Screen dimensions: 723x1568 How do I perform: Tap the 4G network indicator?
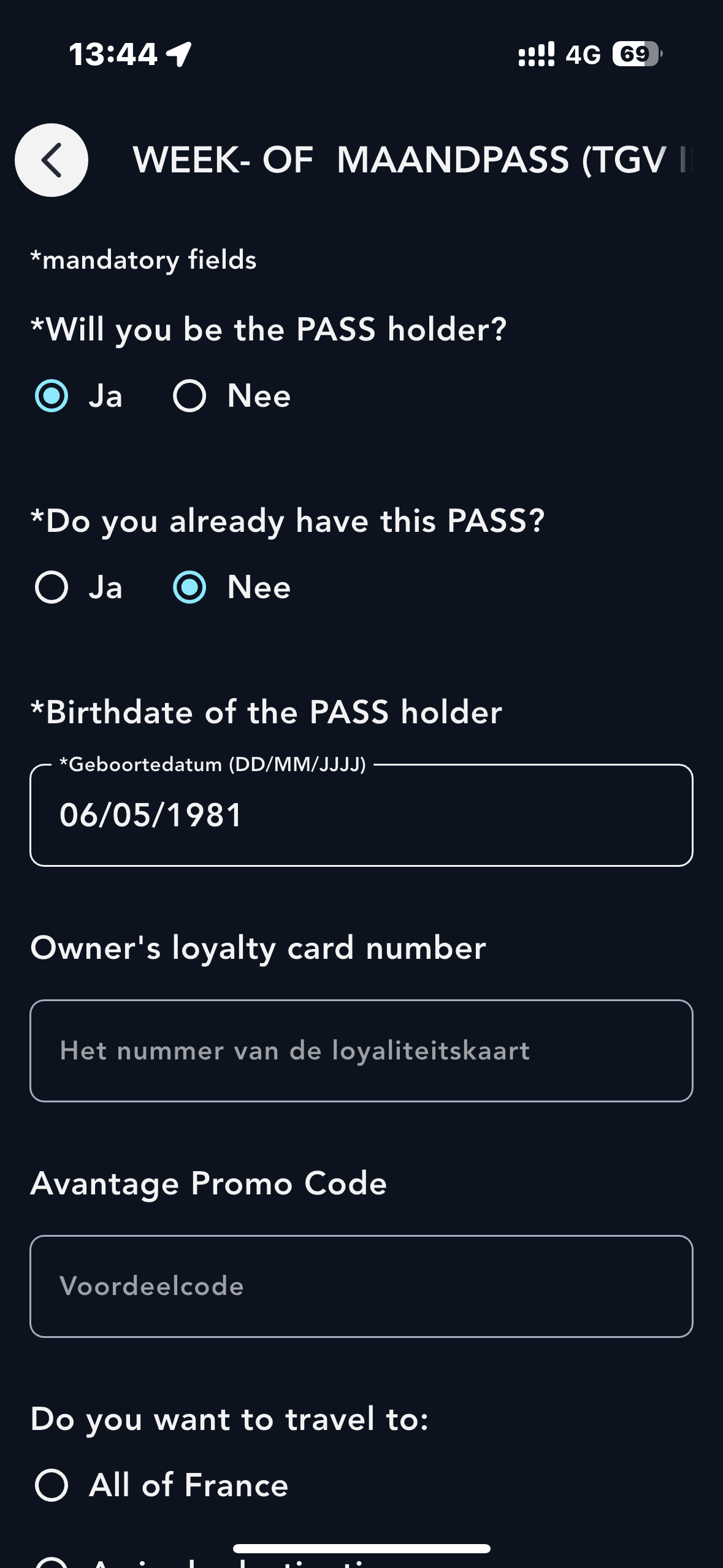point(583,55)
